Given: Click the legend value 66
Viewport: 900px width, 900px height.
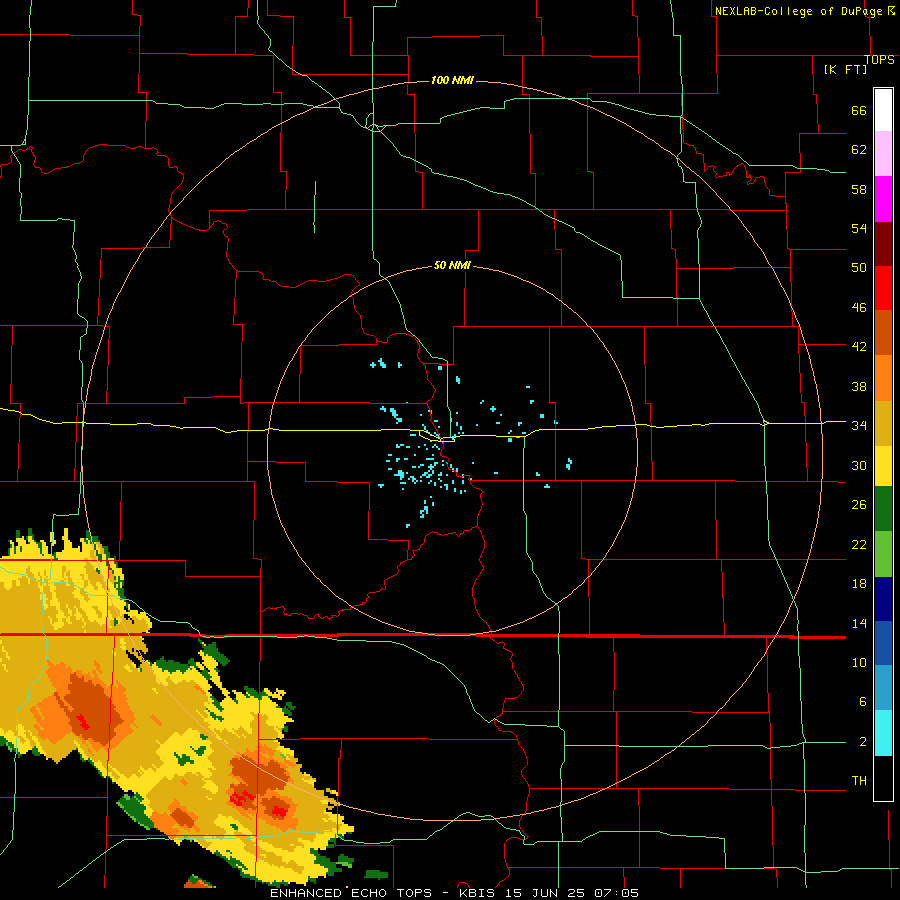Looking at the screenshot, I should click(859, 111).
